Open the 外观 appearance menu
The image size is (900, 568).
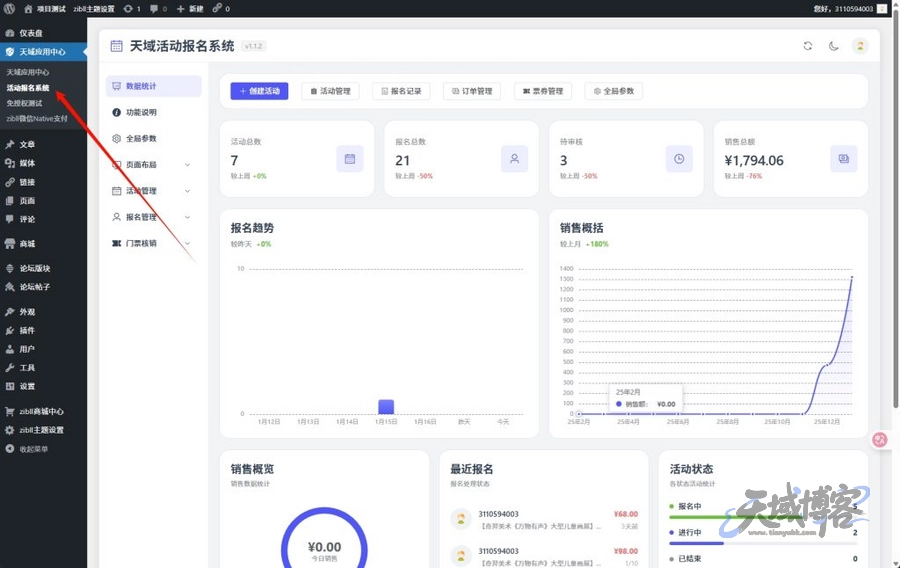click(x=43, y=312)
